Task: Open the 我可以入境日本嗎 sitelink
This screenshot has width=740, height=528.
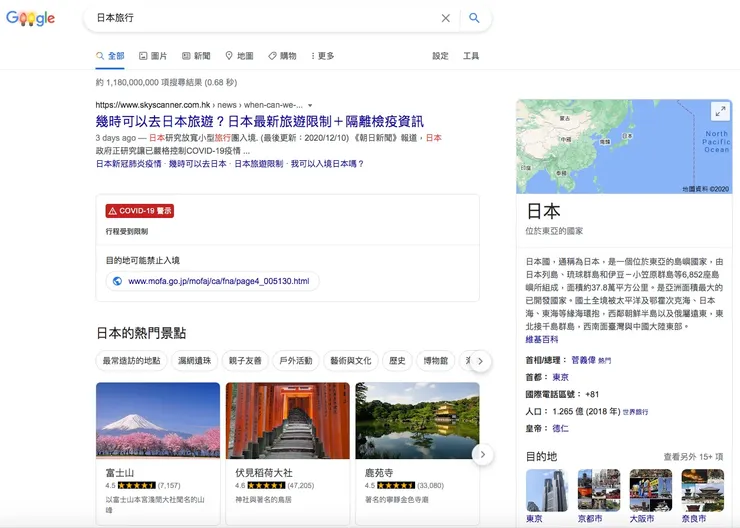Action: coord(327,164)
